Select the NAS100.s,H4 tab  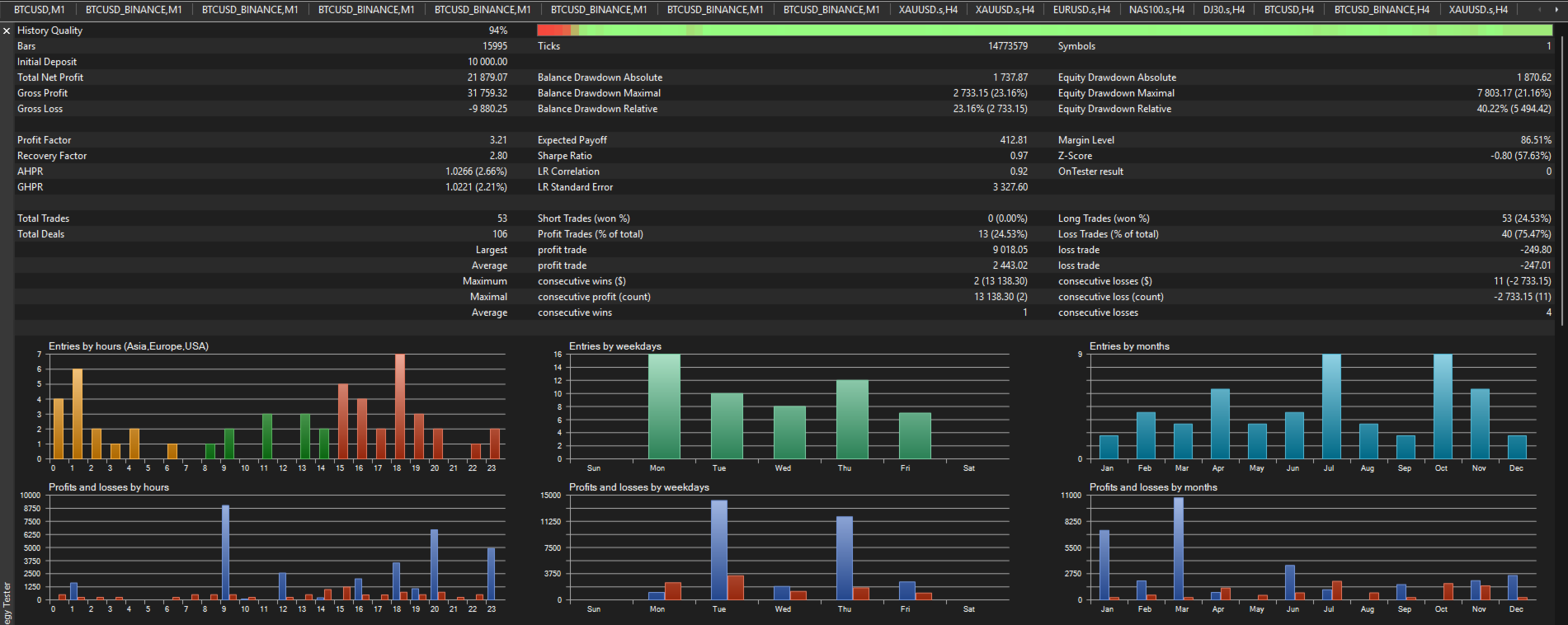pos(1156,10)
